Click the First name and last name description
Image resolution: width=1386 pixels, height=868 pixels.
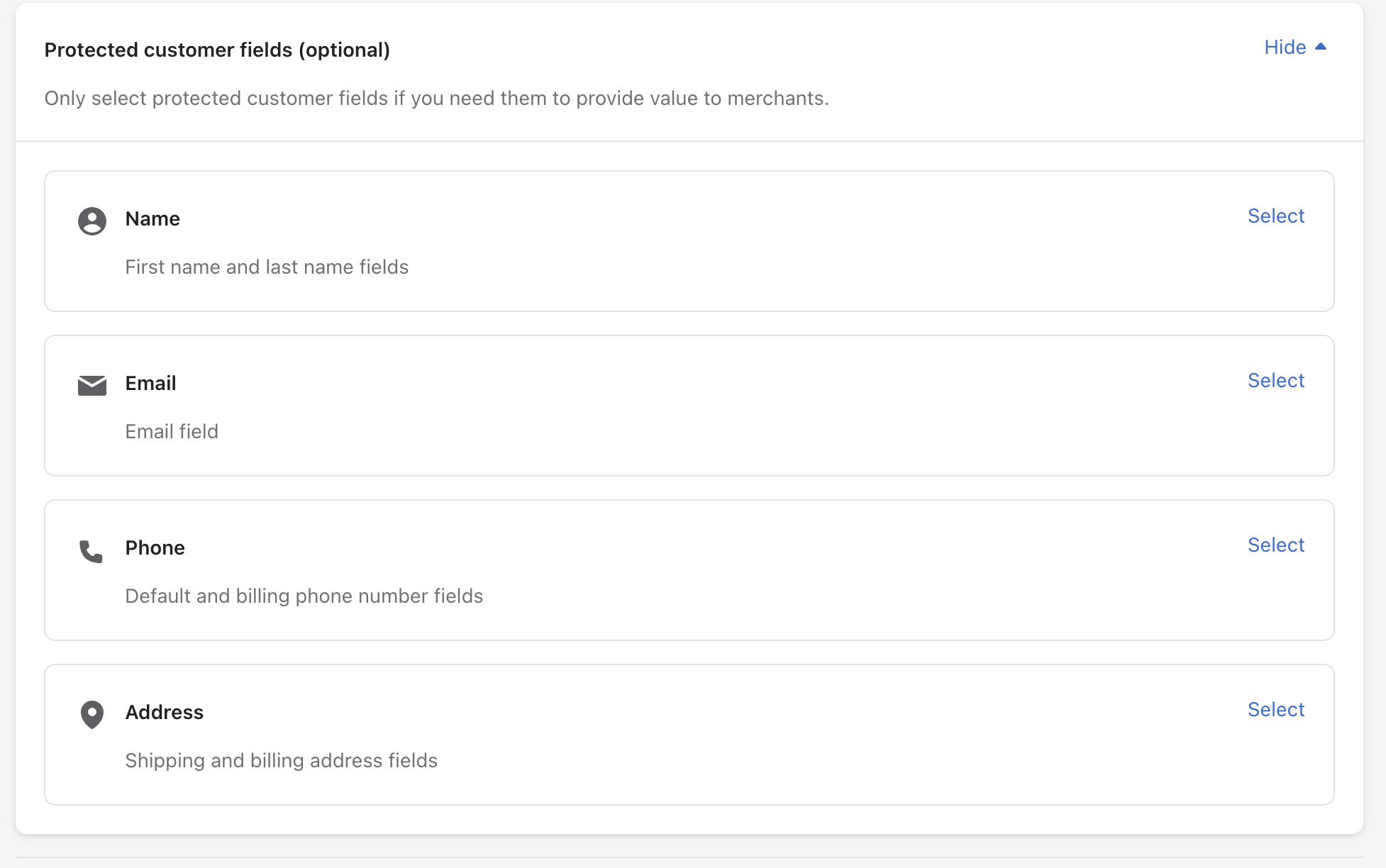click(267, 267)
